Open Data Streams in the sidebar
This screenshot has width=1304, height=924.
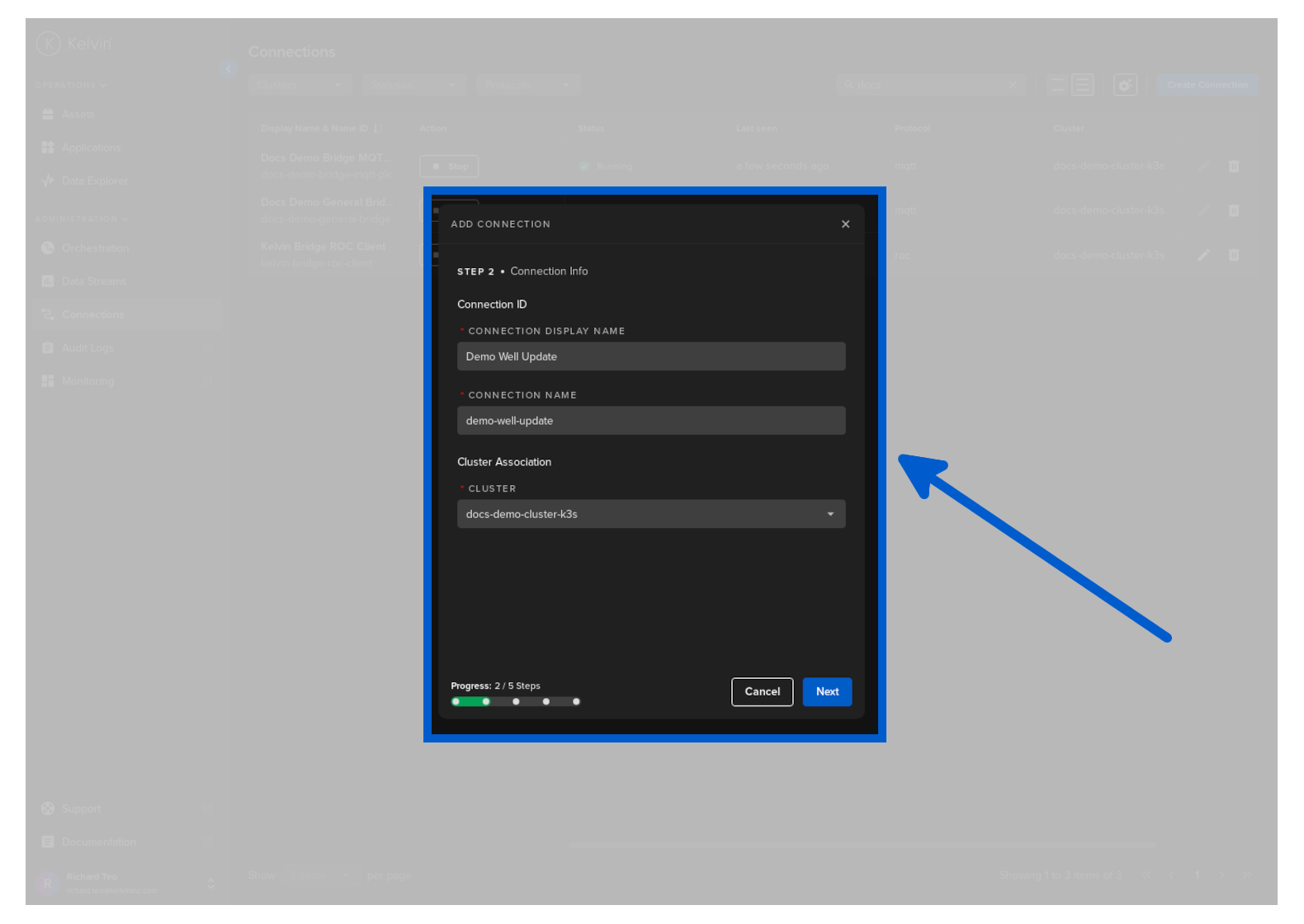[x=93, y=281]
